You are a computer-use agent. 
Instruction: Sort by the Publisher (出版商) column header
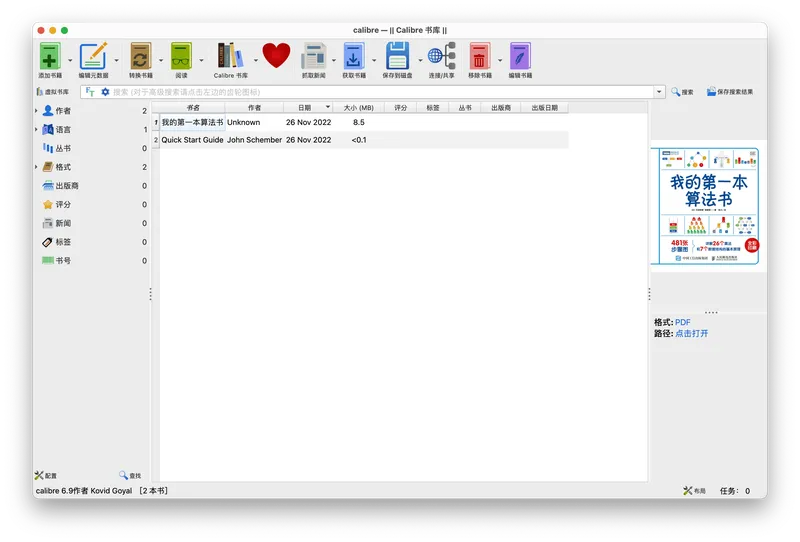[501, 108]
